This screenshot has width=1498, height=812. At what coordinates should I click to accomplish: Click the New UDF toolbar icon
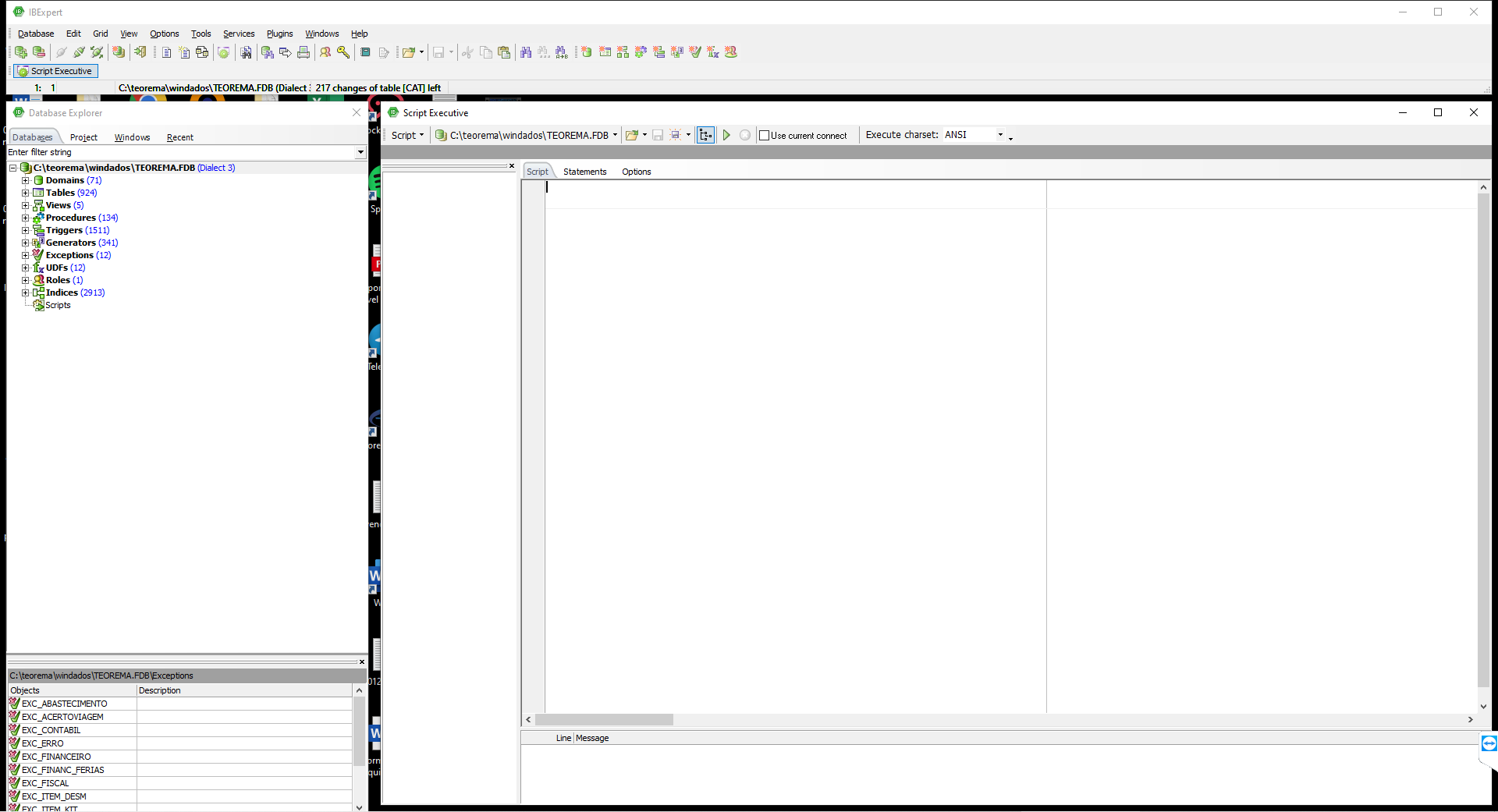[712, 52]
